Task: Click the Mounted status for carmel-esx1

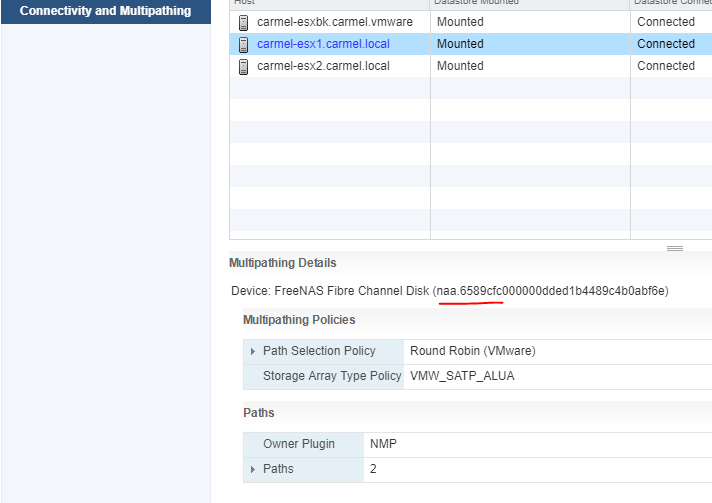Action: point(460,44)
